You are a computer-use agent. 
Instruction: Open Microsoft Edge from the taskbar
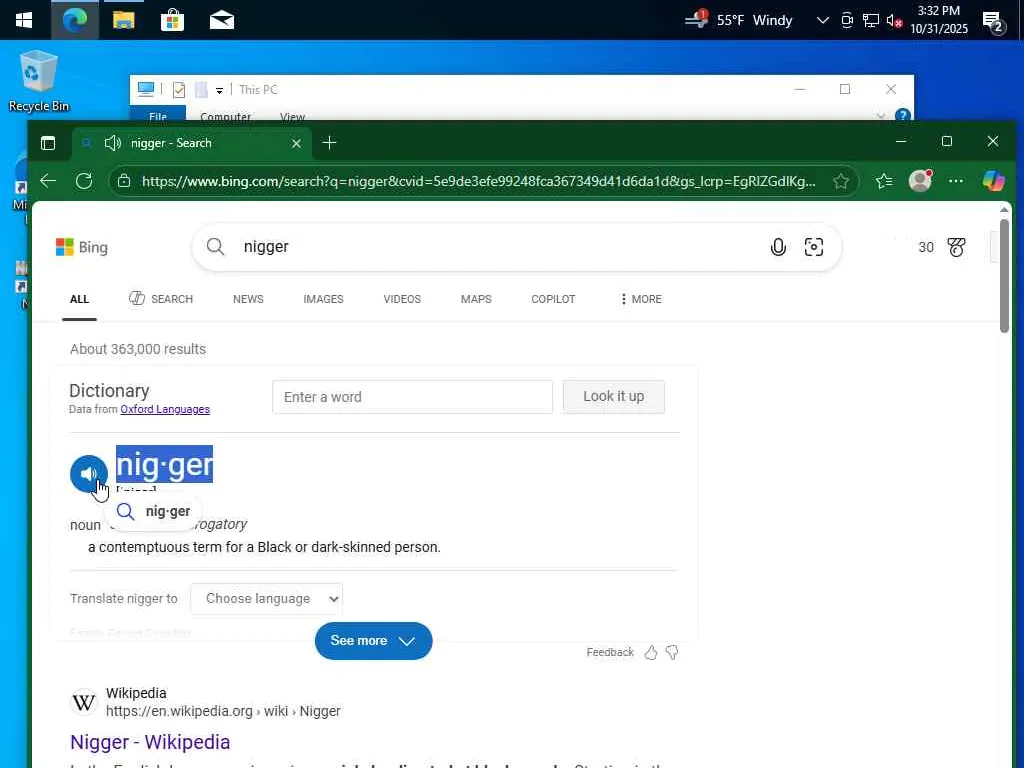click(x=74, y=20)
